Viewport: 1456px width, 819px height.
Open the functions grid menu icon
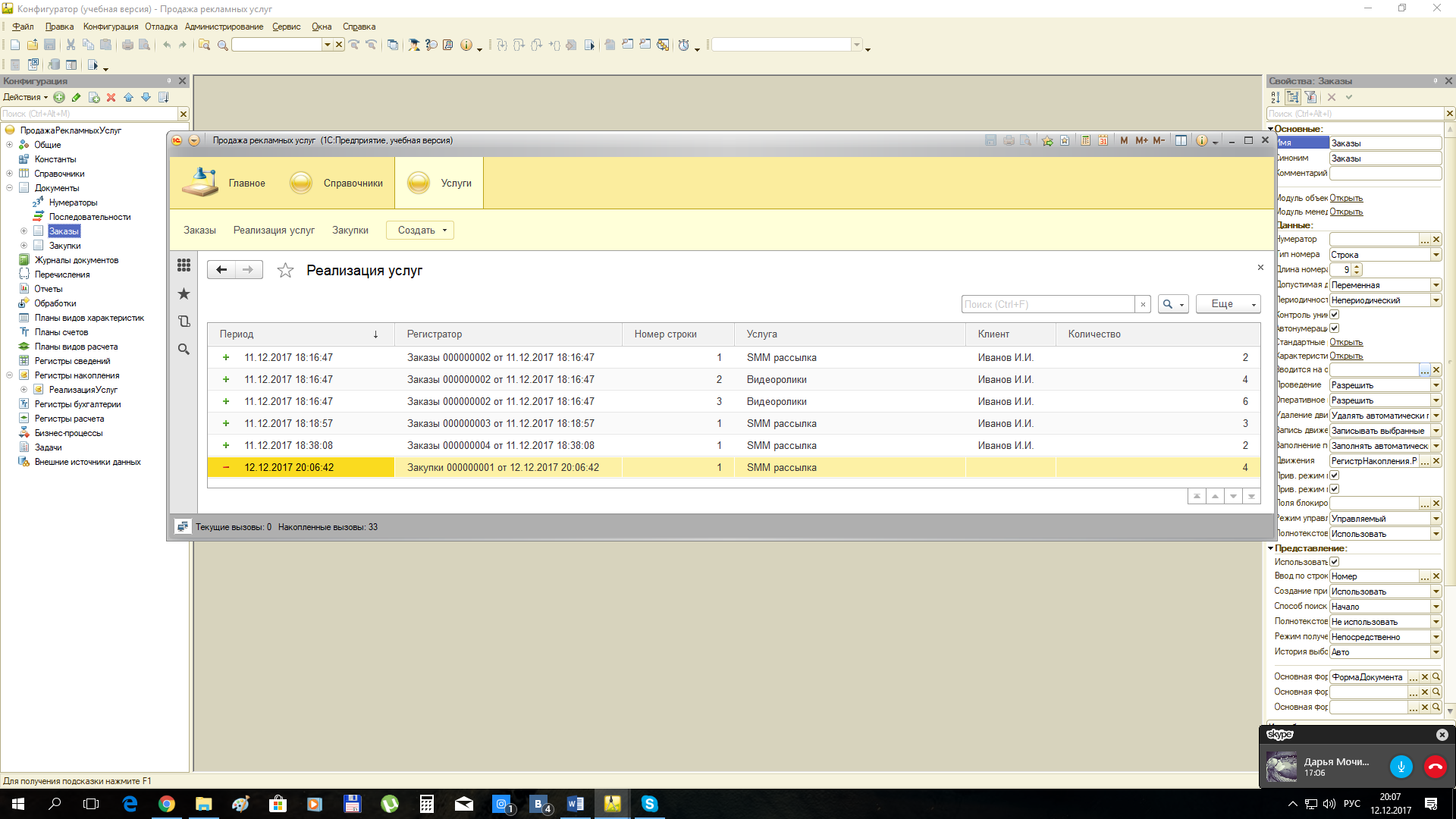click(184, 265)
